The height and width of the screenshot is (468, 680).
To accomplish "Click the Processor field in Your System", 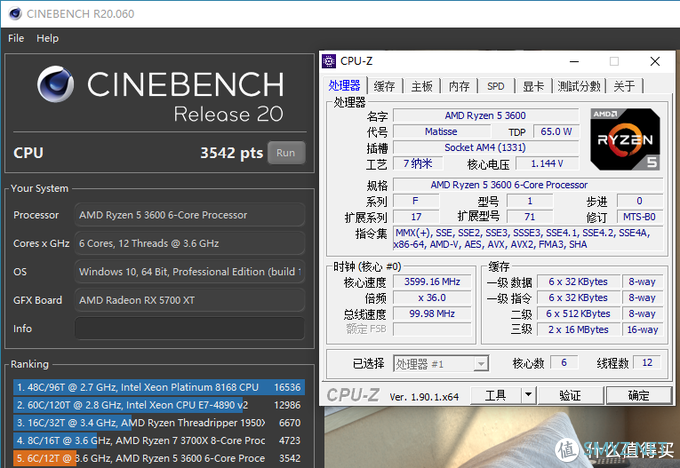I will 190,215.
